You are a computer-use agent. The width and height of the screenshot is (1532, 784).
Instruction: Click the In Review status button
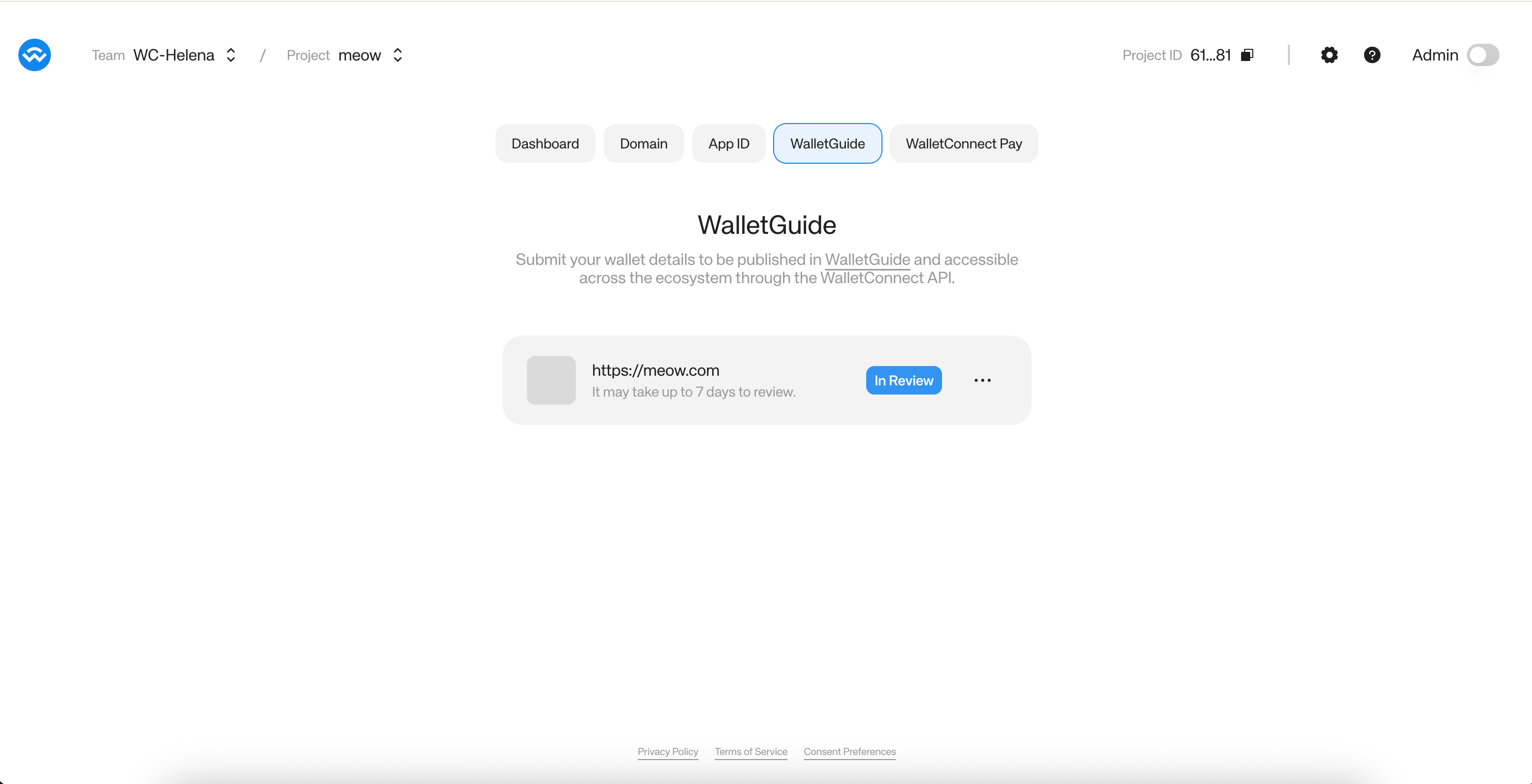[x=903, y=380]
